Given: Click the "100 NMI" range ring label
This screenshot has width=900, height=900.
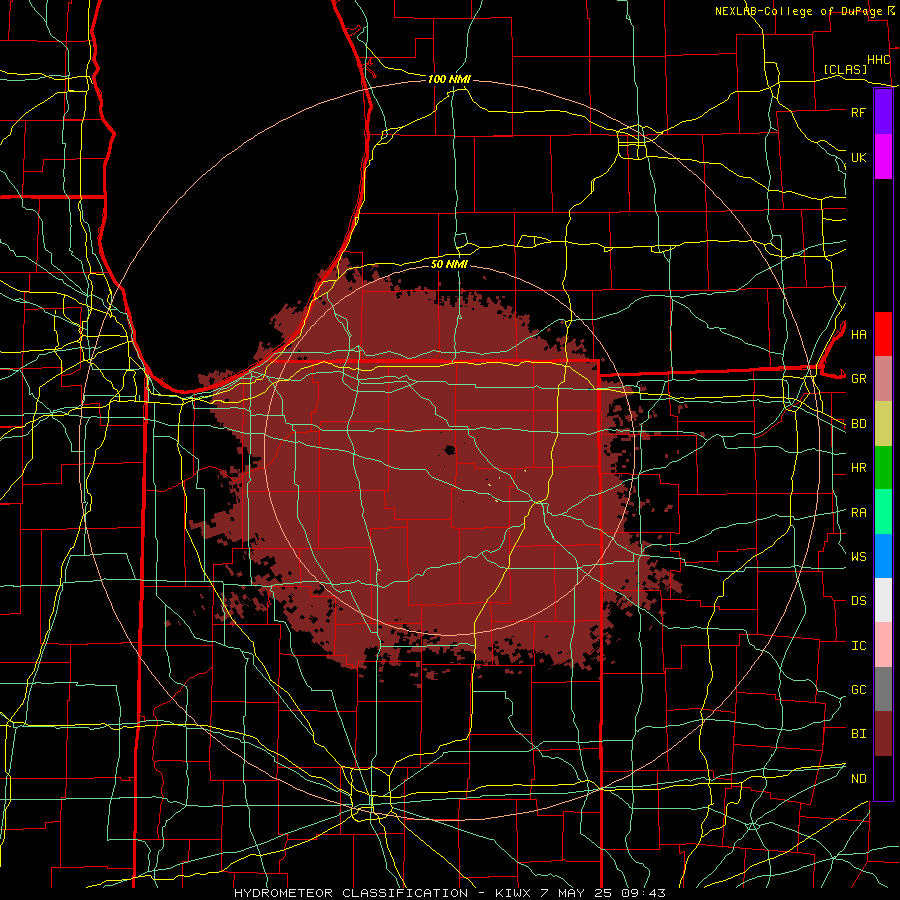Looking at the screenshot, I should (449, 79).
